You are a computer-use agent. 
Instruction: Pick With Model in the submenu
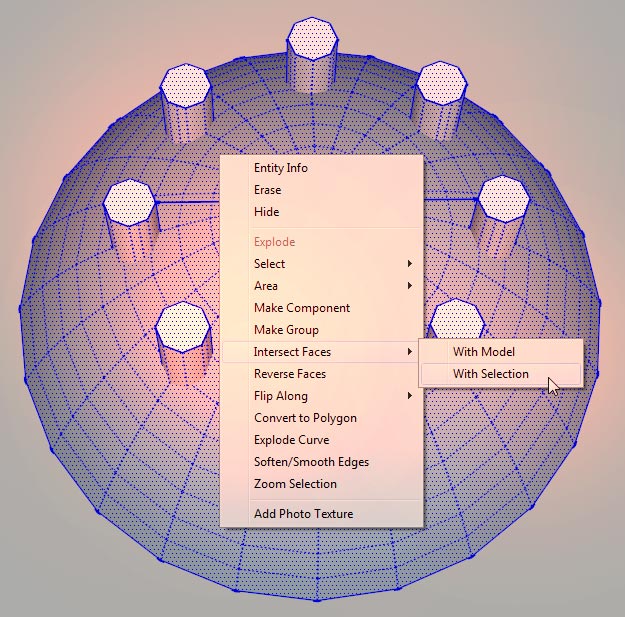(501, 352)
